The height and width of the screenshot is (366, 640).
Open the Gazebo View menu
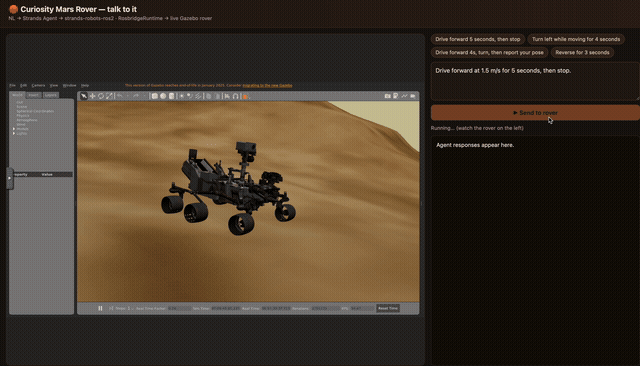tap(54, 85)
